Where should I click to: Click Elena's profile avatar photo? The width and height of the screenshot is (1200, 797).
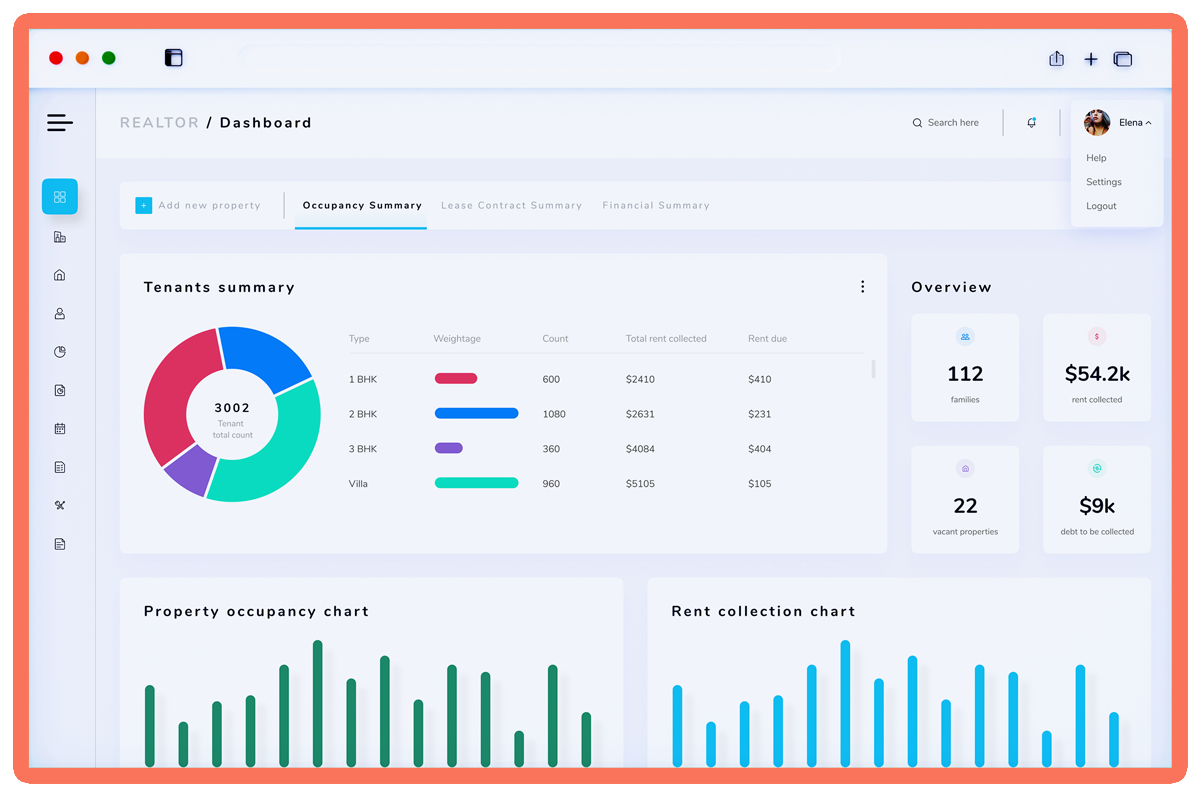click(1096, 122)
